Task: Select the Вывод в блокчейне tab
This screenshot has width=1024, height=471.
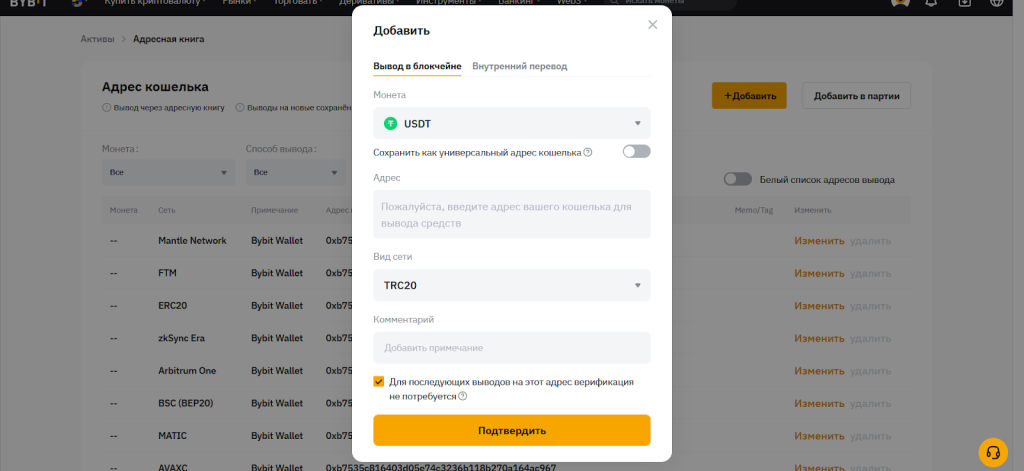Action: click(x=417, y=66)
